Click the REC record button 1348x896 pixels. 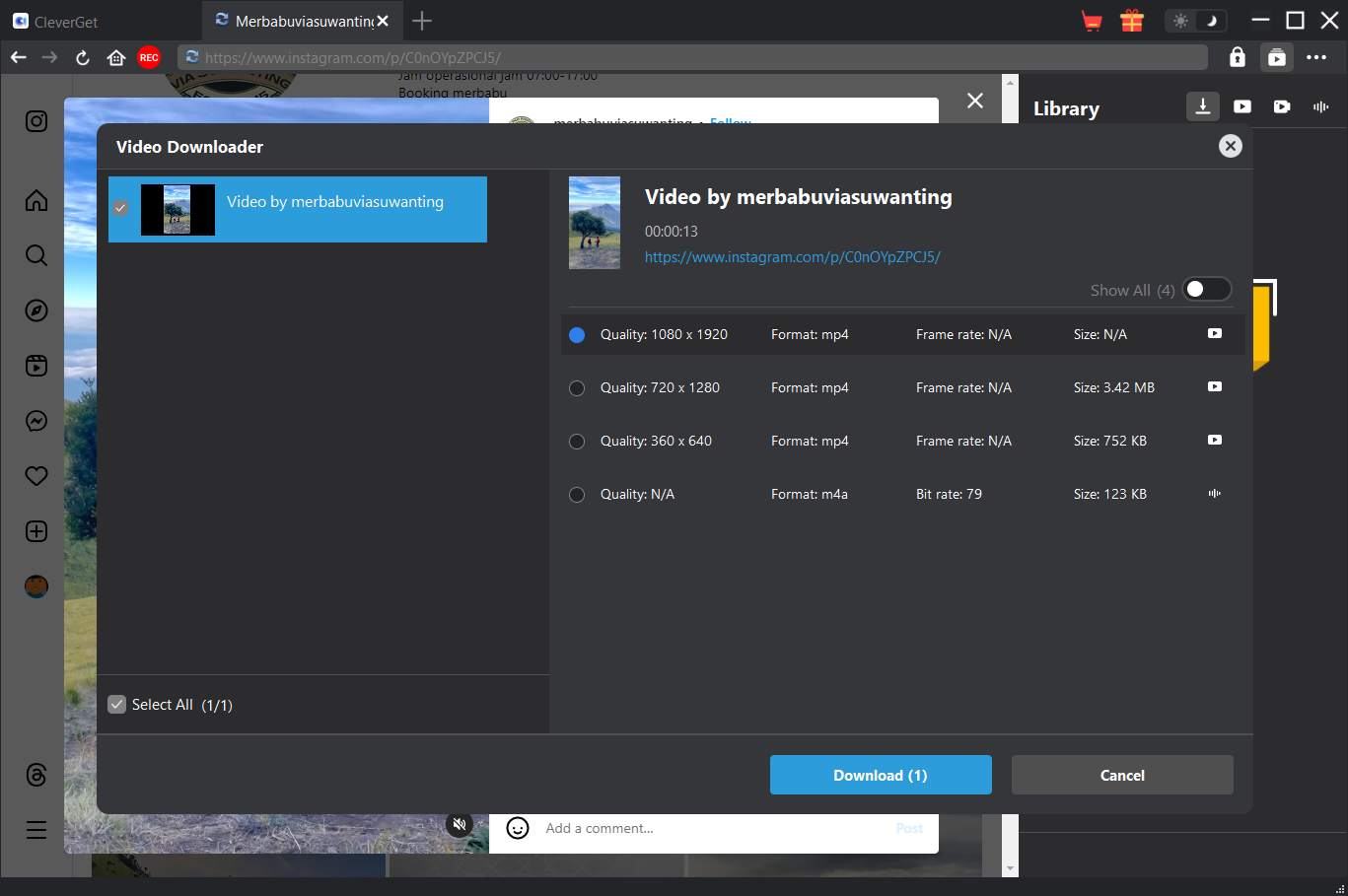pyautogui.click(x=149, y=58)
